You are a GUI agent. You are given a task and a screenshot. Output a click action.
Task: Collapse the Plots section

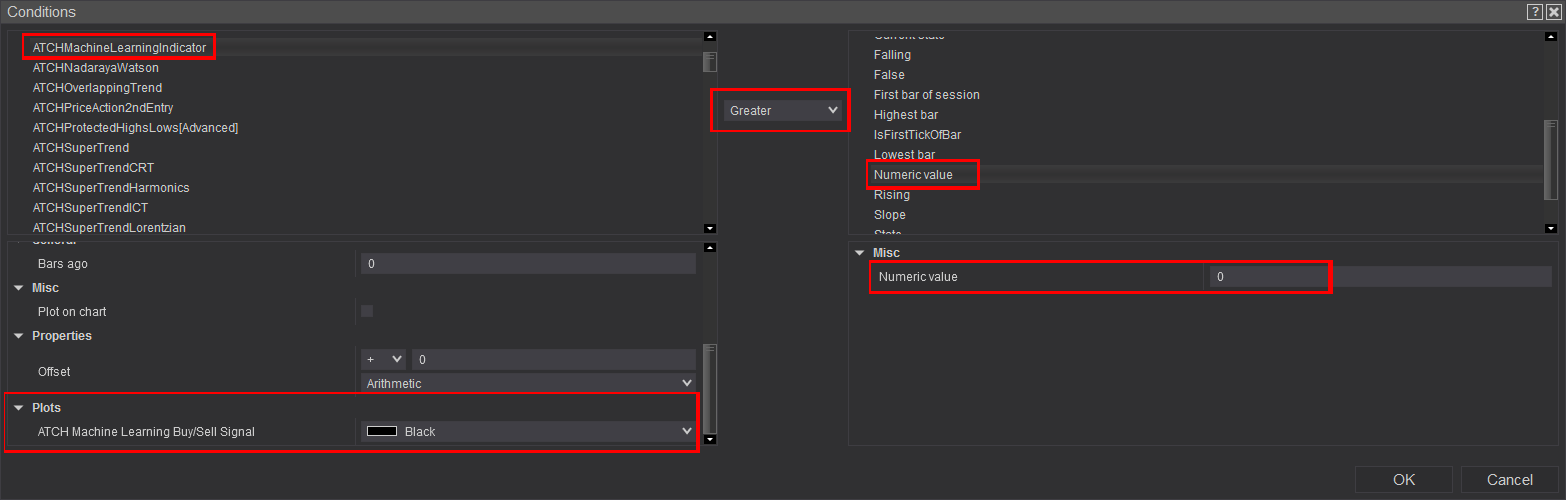(x=19, y=408)
